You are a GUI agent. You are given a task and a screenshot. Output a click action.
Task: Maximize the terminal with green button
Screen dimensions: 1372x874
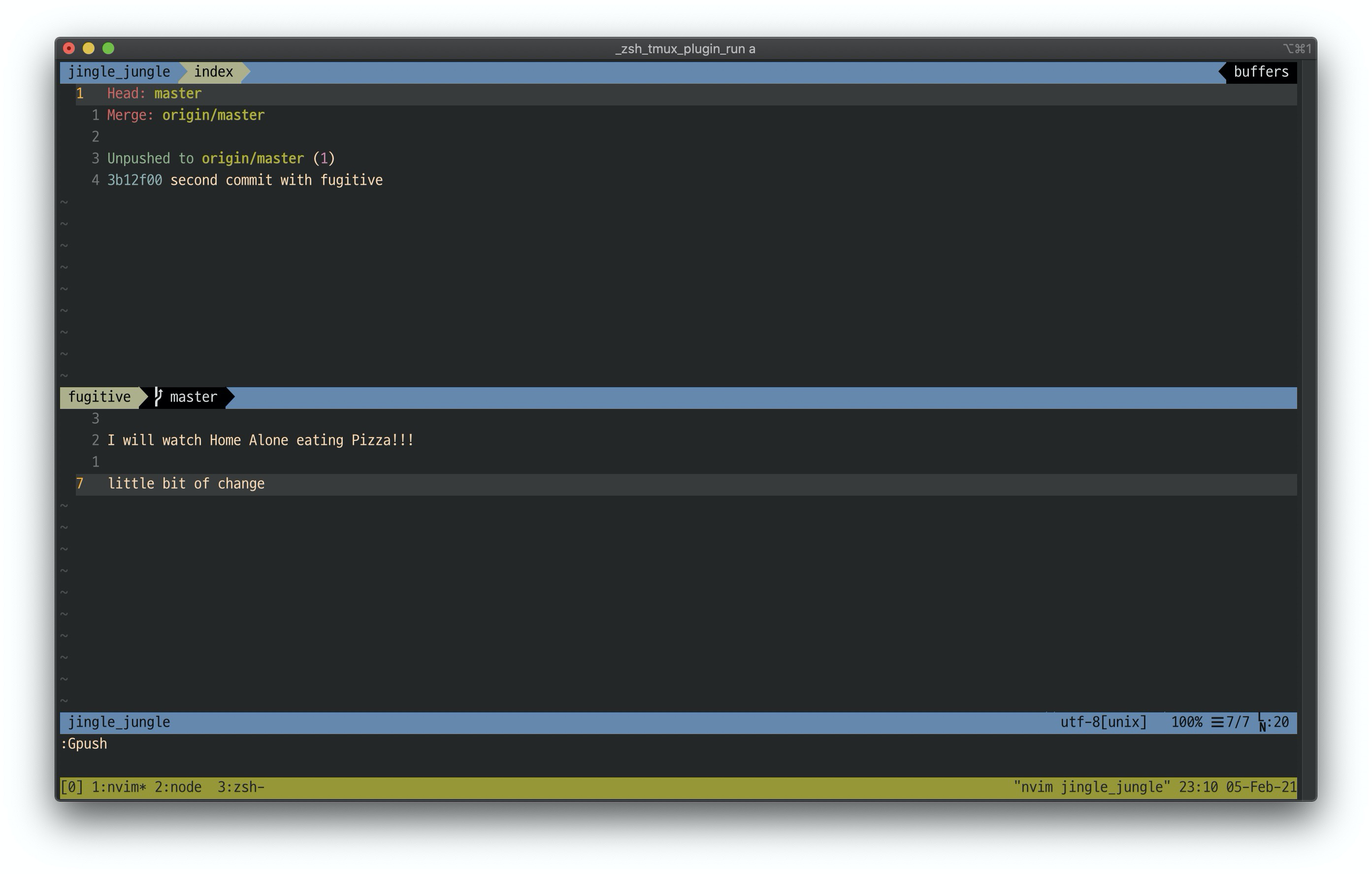(108, 48)
